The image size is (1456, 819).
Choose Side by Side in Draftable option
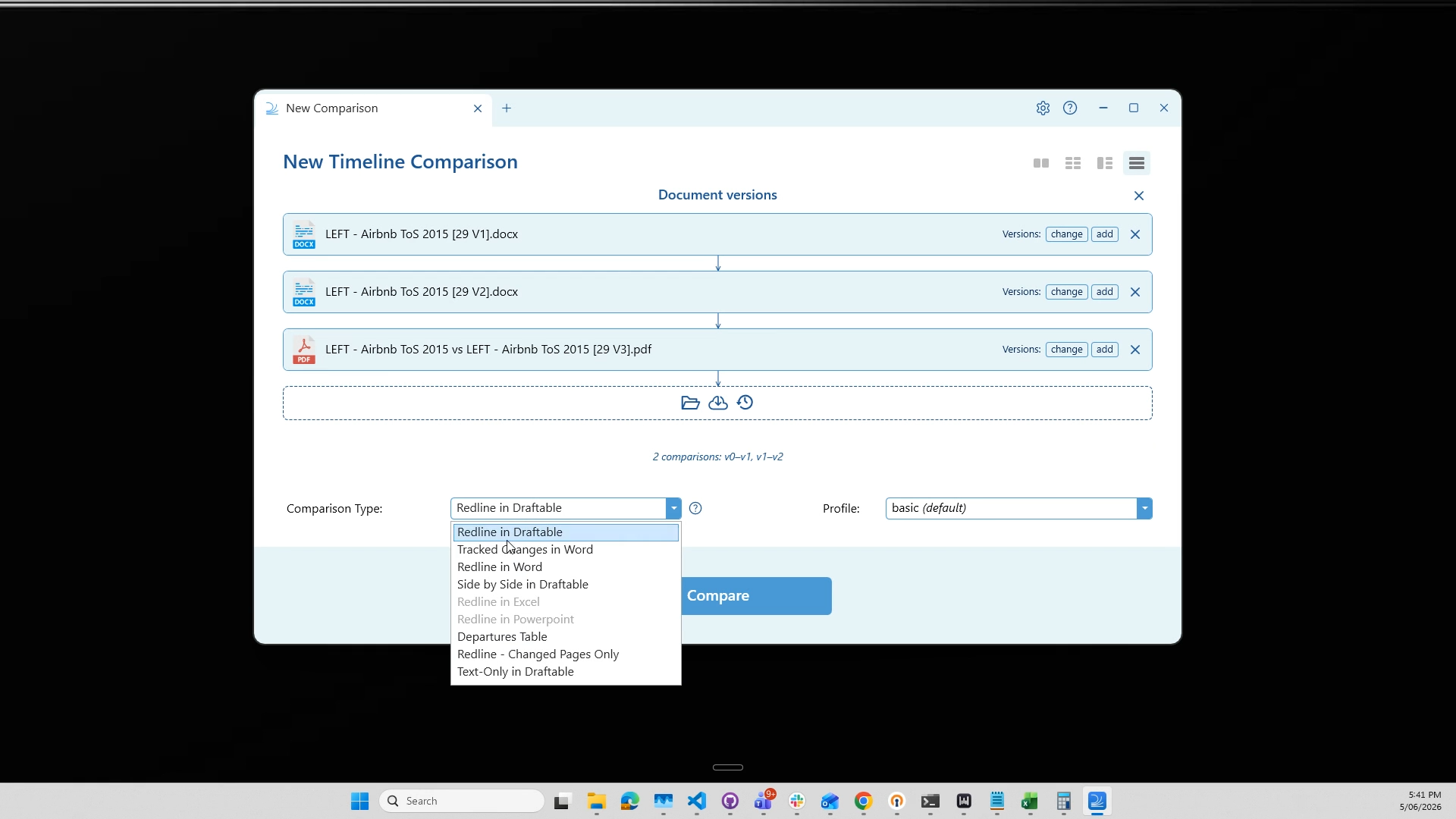click(566, 585)
